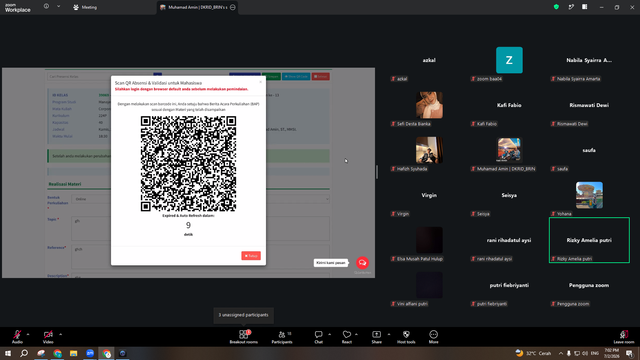Open the Windows notification center icon

tap(629, 353)
